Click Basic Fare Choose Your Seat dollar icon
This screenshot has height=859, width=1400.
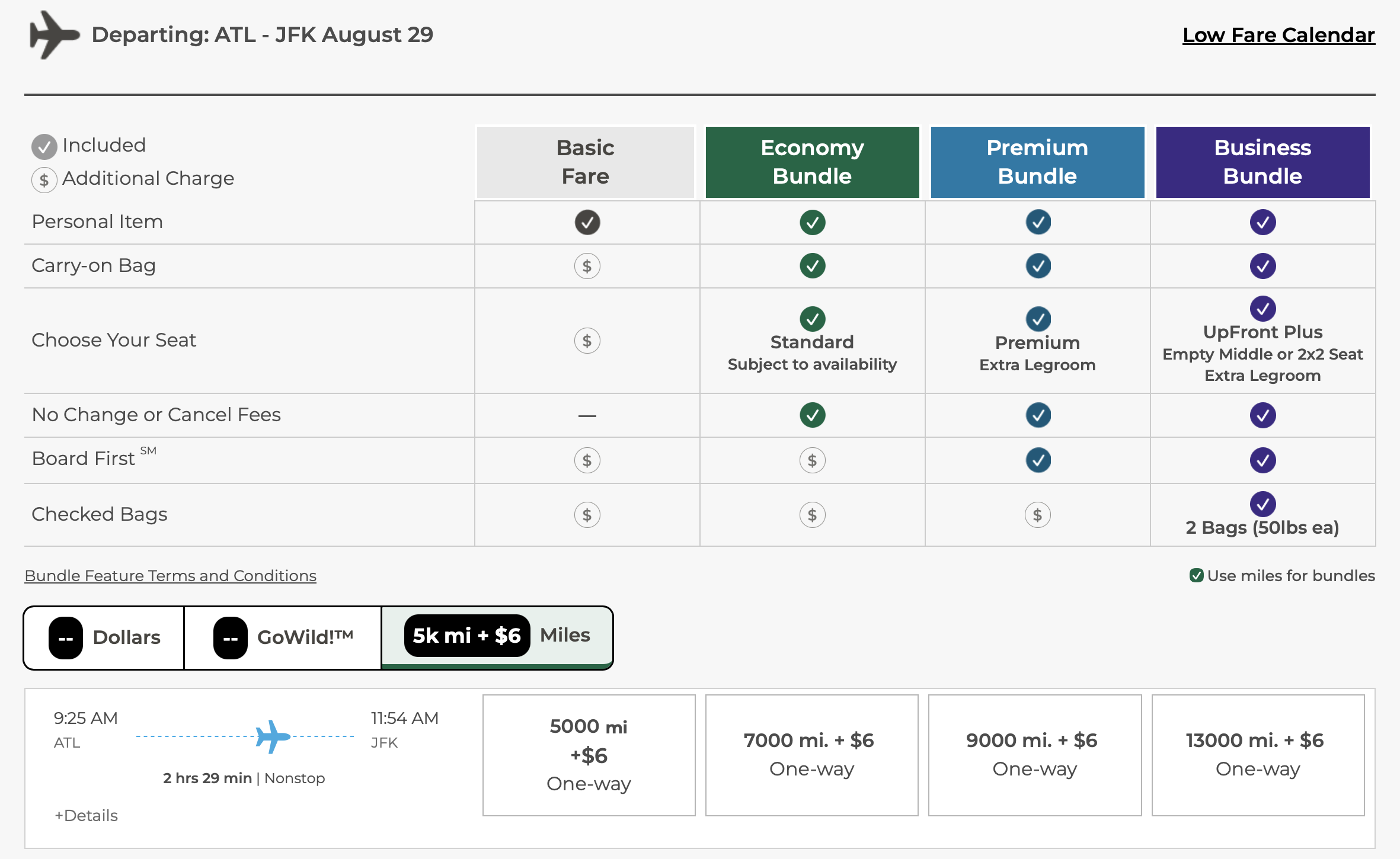click(x=587, y=341)
